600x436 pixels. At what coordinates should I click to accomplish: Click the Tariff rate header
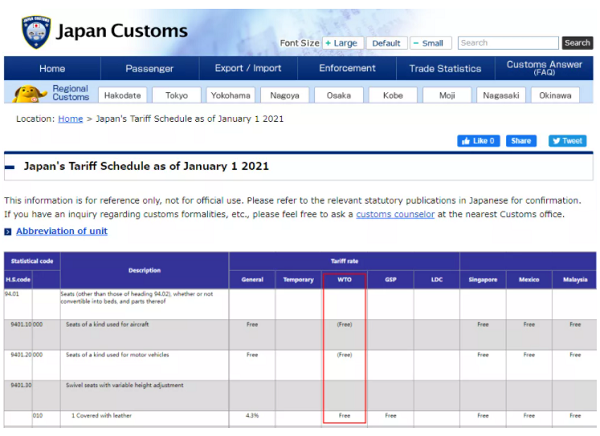click(x=344, y=261)
